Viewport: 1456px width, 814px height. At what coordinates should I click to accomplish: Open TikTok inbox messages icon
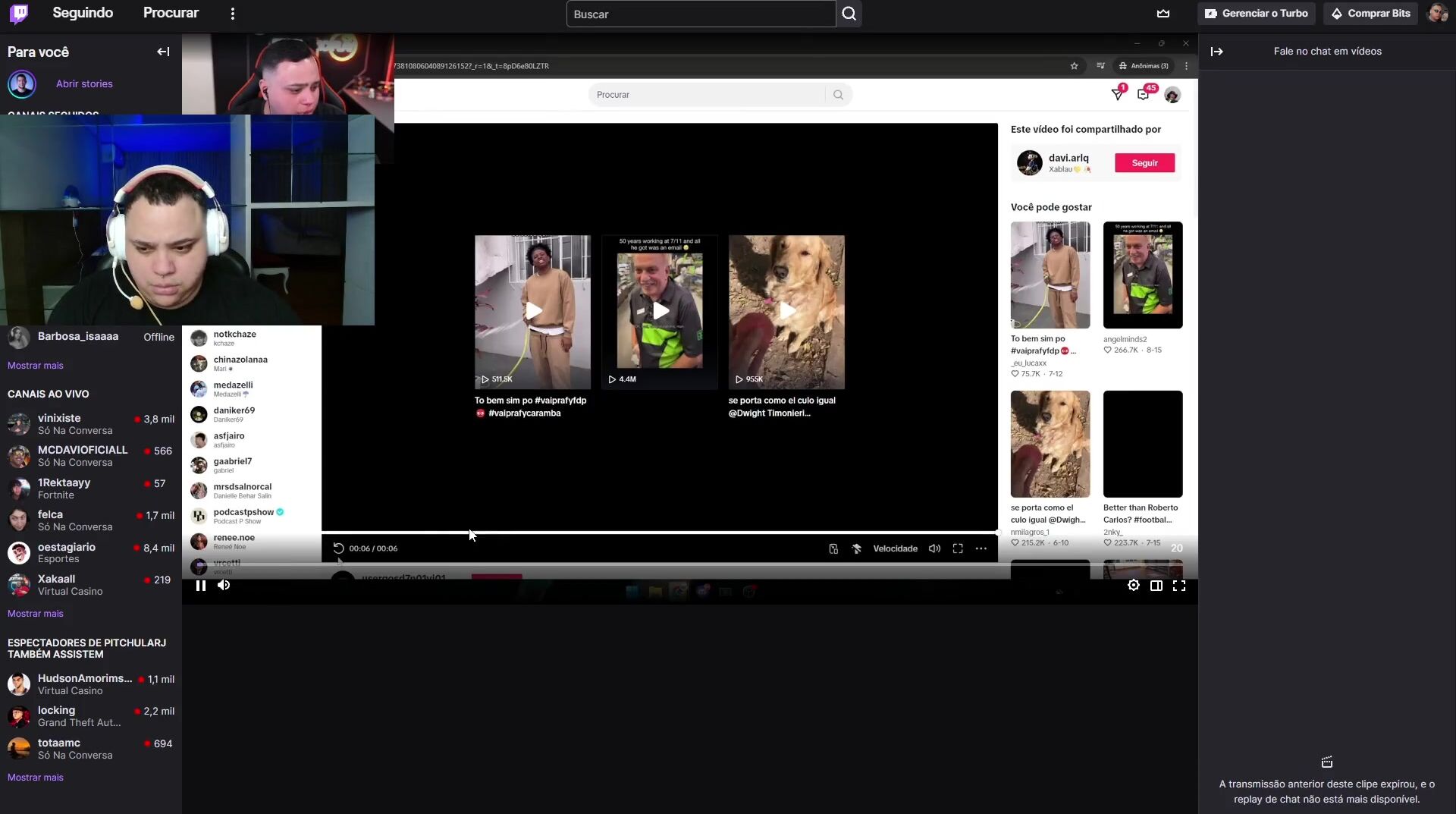pyautogui.click(x=1143, y=95)
